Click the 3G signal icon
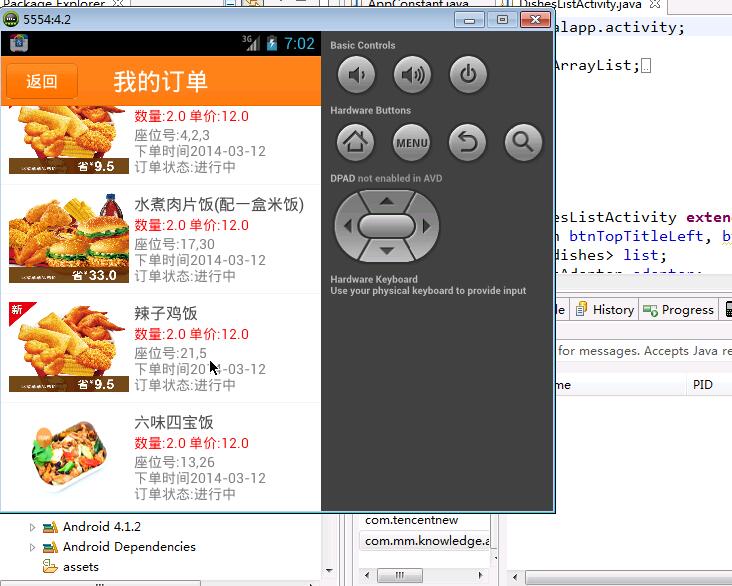Viewport: 732px width, 586px height. [251, 43]
